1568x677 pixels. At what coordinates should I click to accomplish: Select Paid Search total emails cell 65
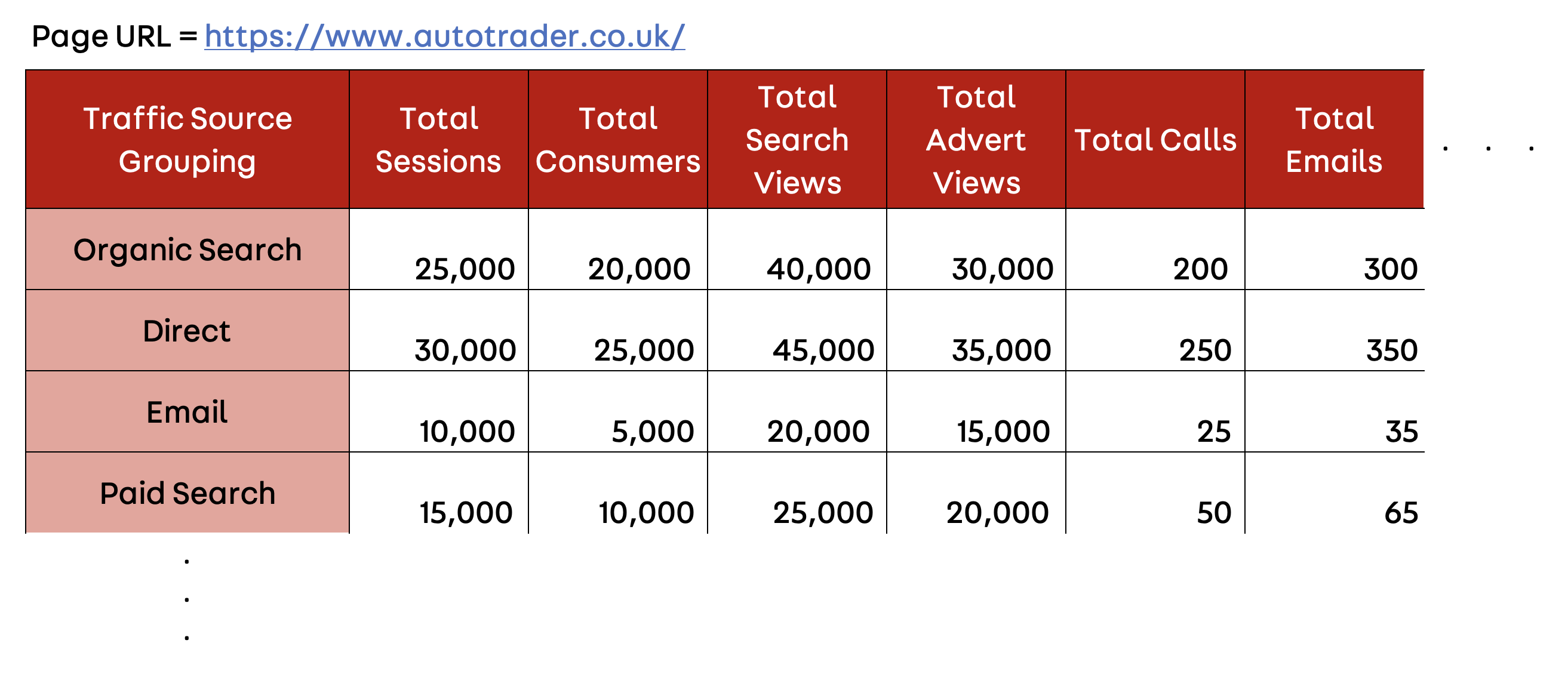click(x=1401, y=512)
